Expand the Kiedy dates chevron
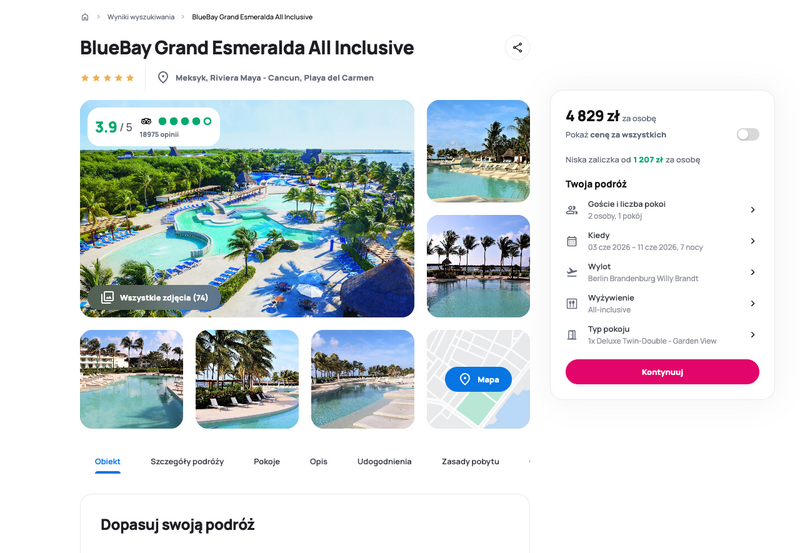 pos(753,241)
